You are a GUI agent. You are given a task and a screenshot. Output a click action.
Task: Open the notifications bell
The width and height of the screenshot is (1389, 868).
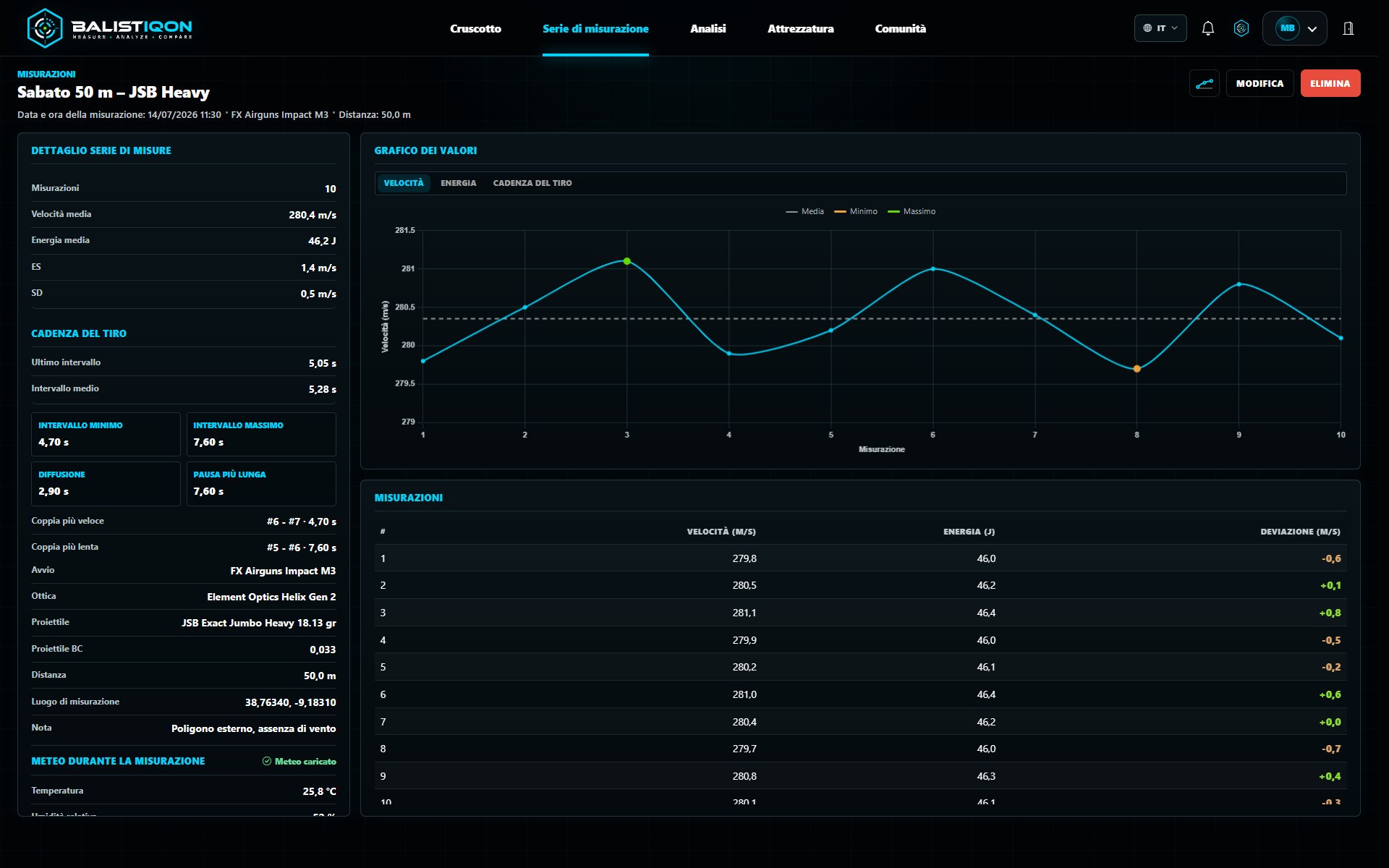[x=1207, y=28]
